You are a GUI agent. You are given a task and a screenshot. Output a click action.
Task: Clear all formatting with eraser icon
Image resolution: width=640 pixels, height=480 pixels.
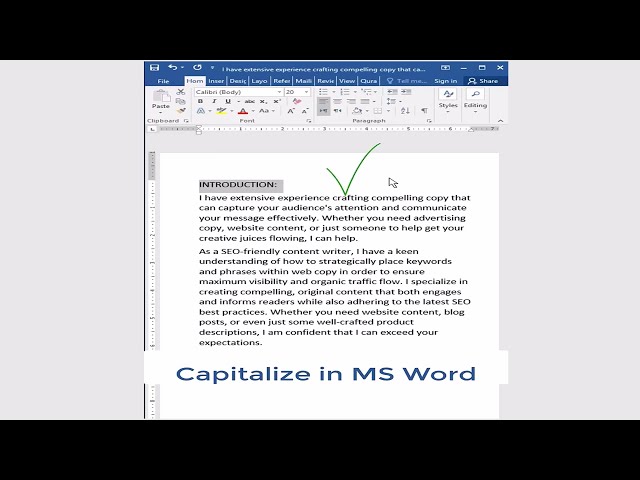[x=297, y=101]
